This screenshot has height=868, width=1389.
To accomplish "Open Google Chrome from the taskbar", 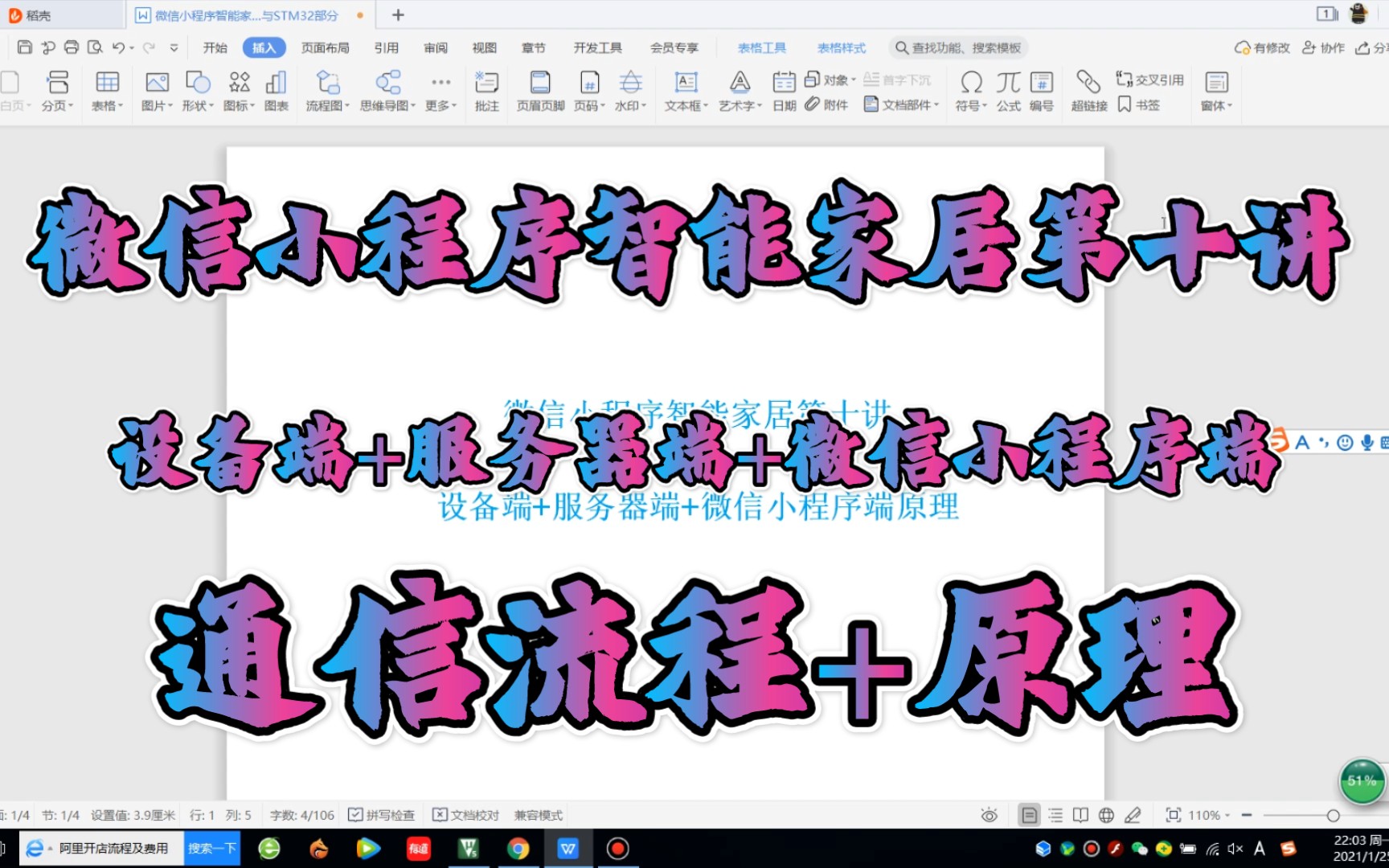I will click(518, 848).
